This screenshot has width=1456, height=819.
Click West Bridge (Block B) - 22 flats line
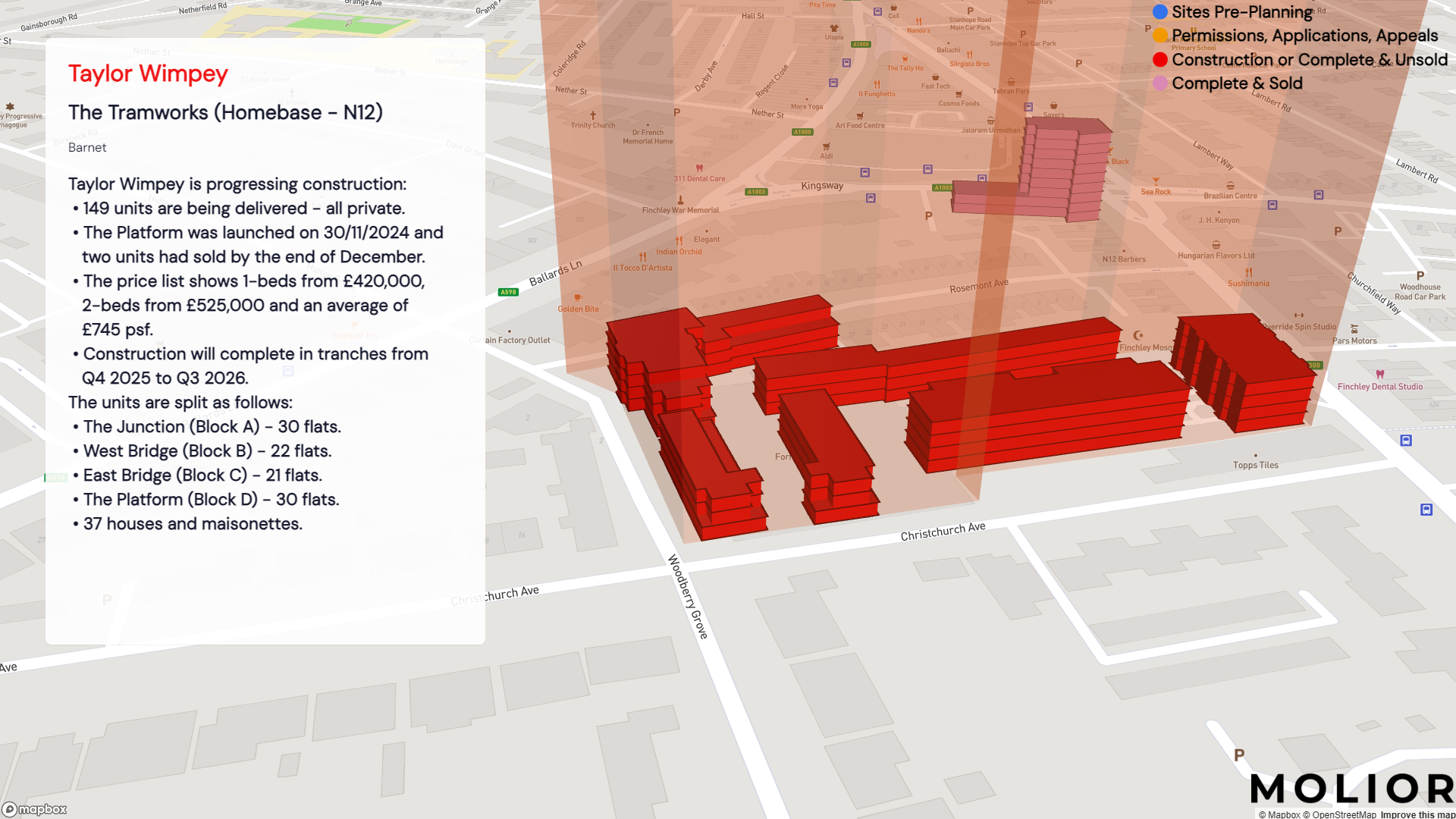(202, 450)
